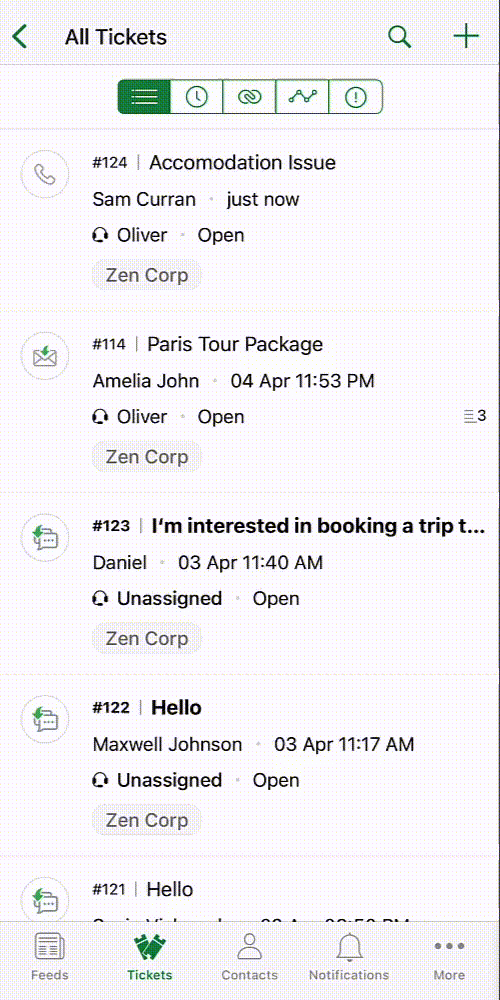This screenshot has width=500, height=1000.
Task: Tap chat channel icon on ticket #123
Action: pos(45,538)
